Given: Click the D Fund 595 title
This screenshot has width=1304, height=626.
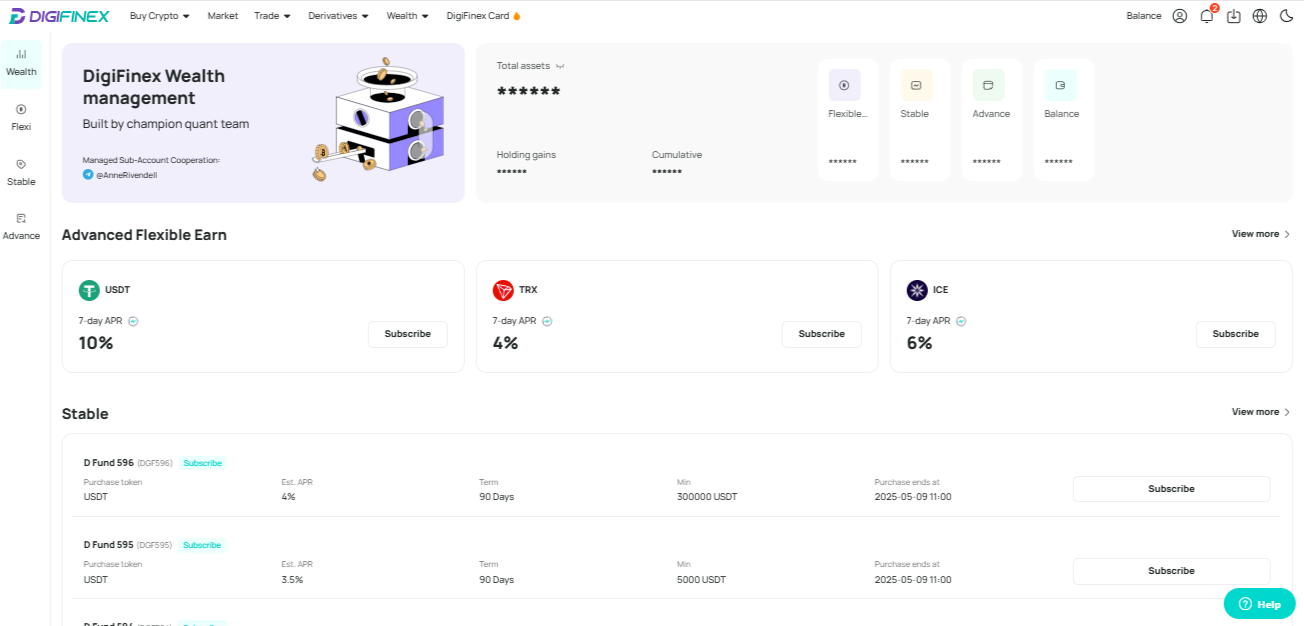Looking at the screenshot, I should [x=109, y=545].
